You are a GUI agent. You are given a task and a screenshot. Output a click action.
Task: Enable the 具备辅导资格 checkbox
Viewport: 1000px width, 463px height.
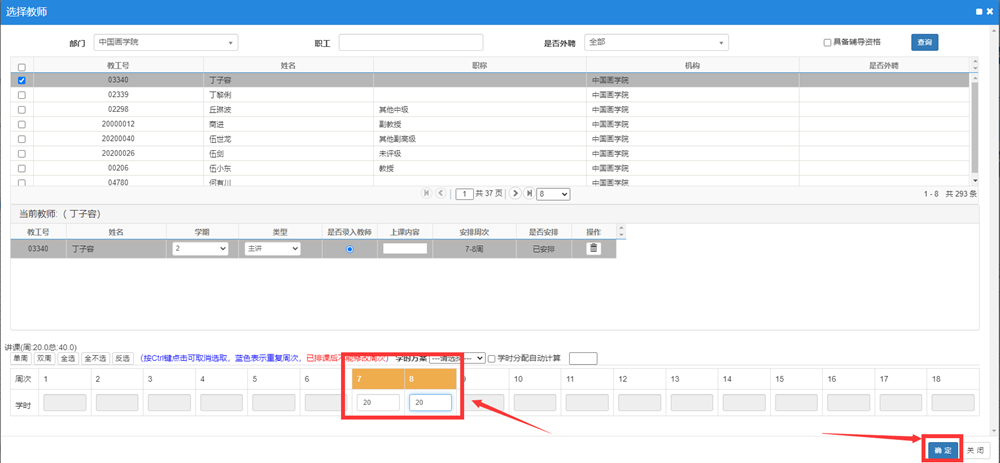(x=827, y=43)
